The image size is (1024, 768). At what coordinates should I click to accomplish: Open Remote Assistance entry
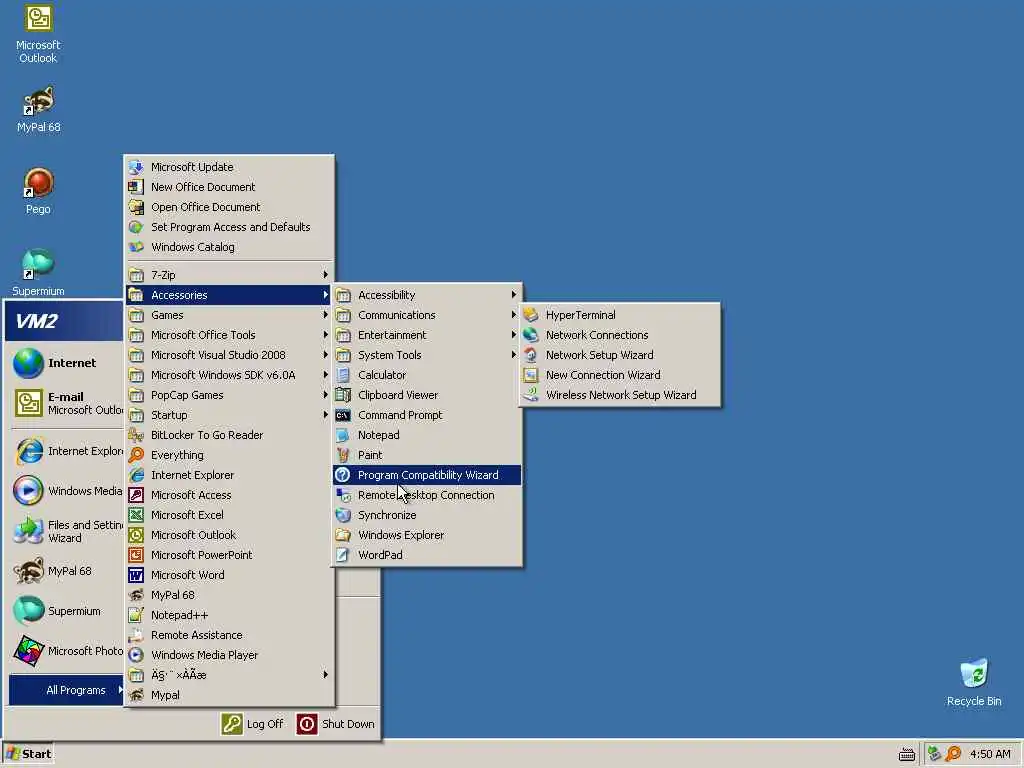(x=229, y=635)
